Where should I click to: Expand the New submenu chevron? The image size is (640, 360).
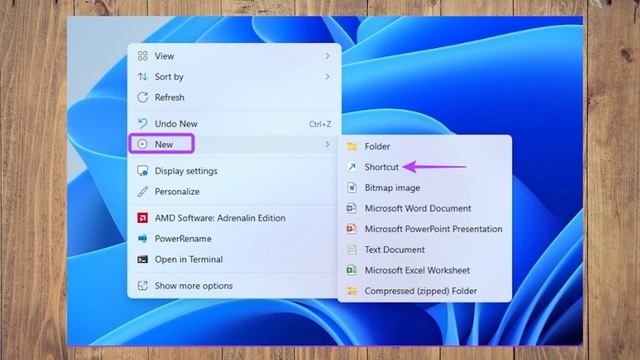tap(327, 144)
